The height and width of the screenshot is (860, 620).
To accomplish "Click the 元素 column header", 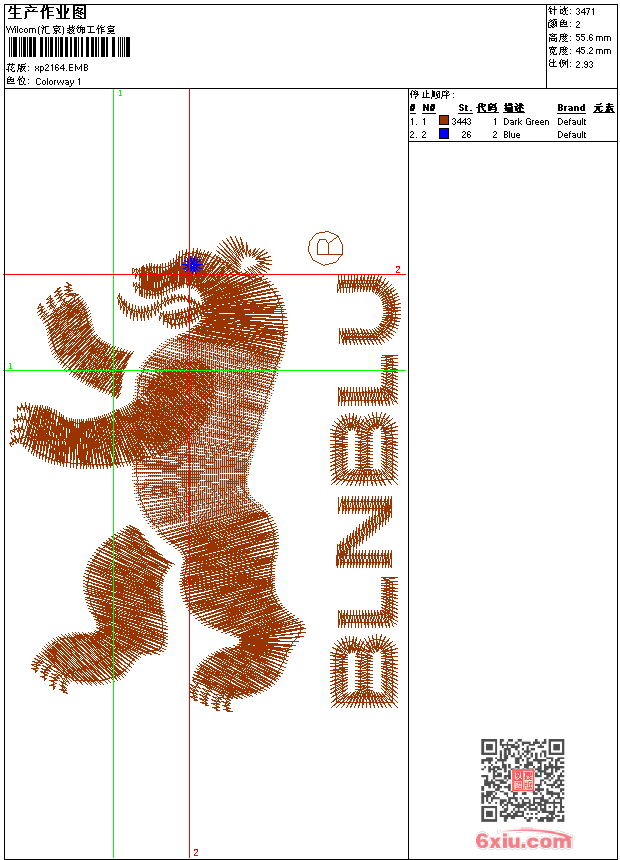I will click(604, 108).
